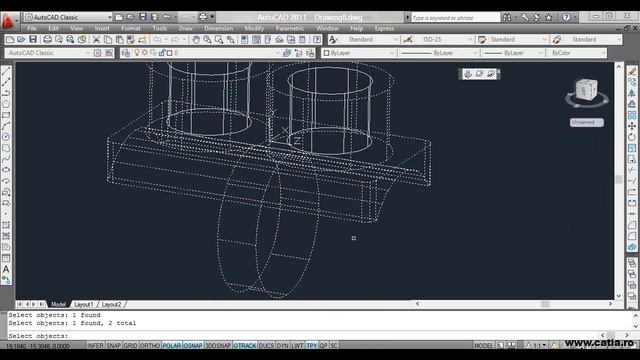Open the ByLayer lineweight dropdown
Image resolution: width=640 pixels, height=360 pixels.
tap(513, 53)
